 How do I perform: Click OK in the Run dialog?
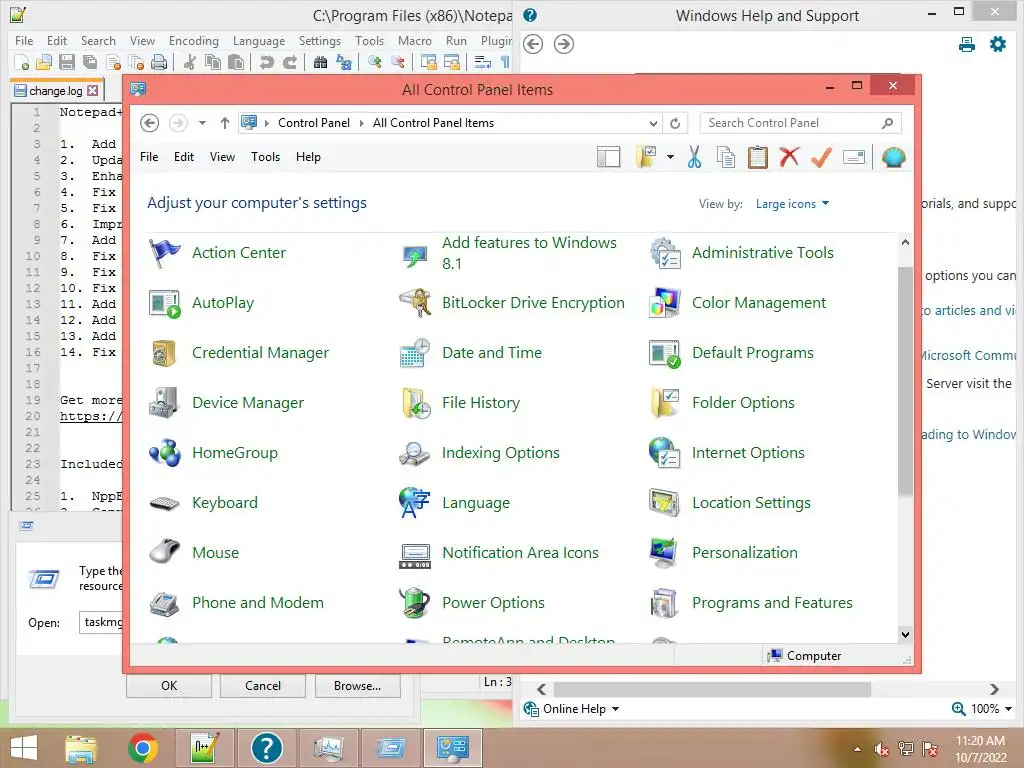tap(168, 686)
